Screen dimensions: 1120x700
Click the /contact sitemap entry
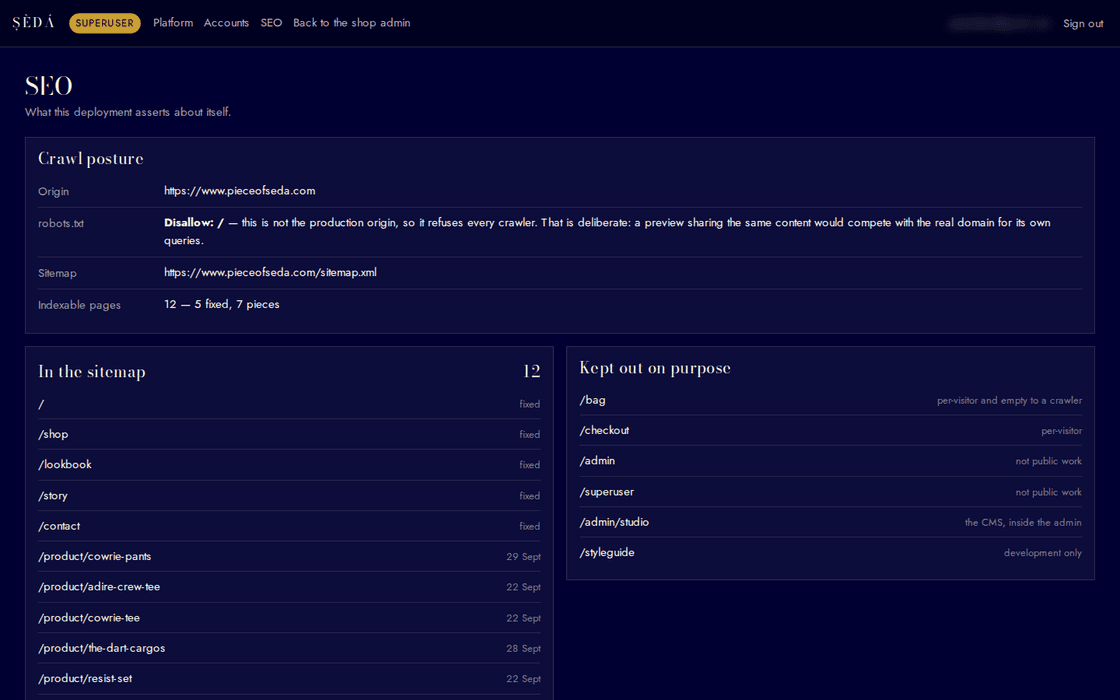[x=289, y=526]
